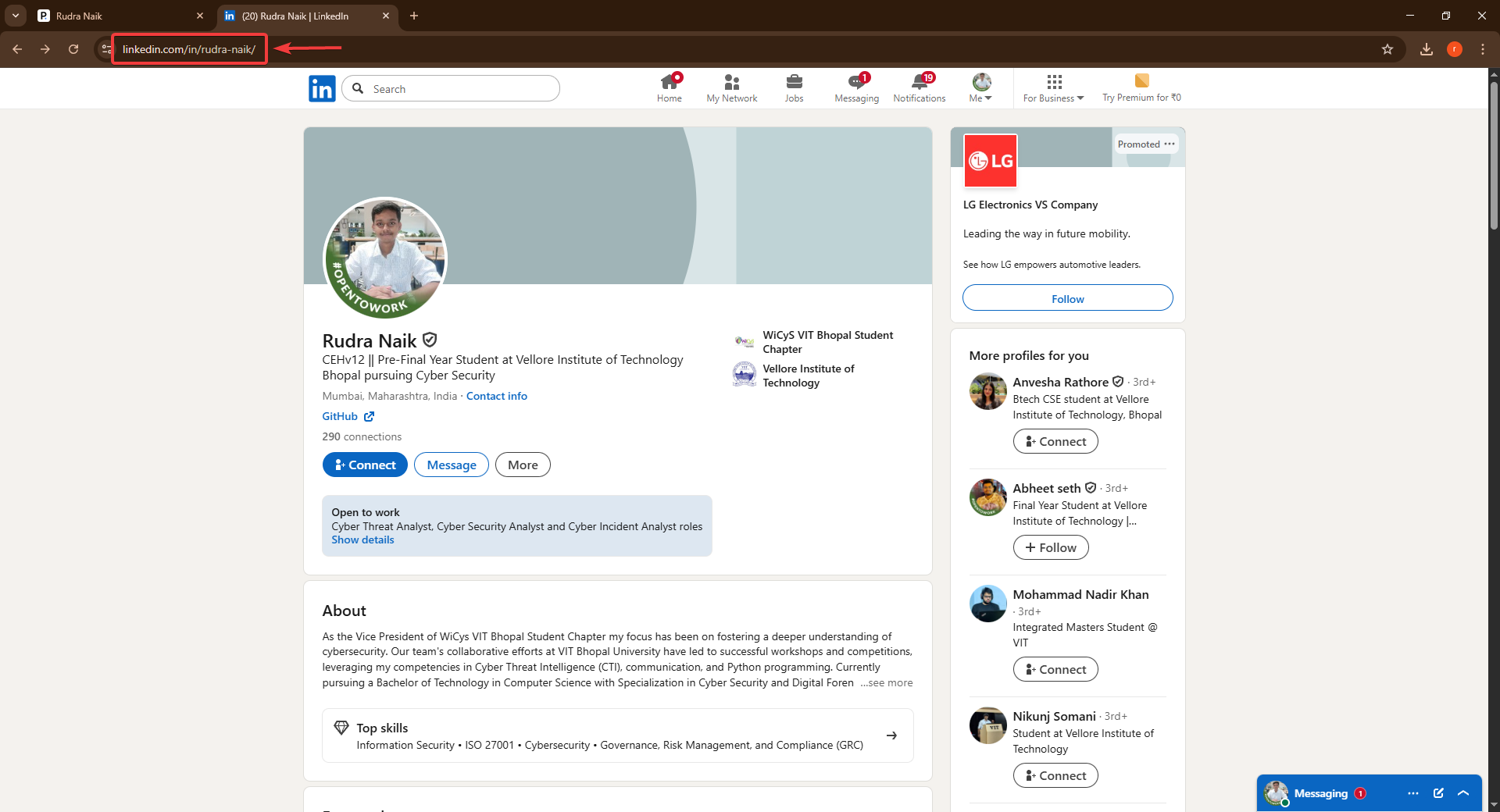The height and width of the screenshot is (812, 1500).
Task: Click the address bar URL
Action: pyautogui.click(x=189, y=49)
